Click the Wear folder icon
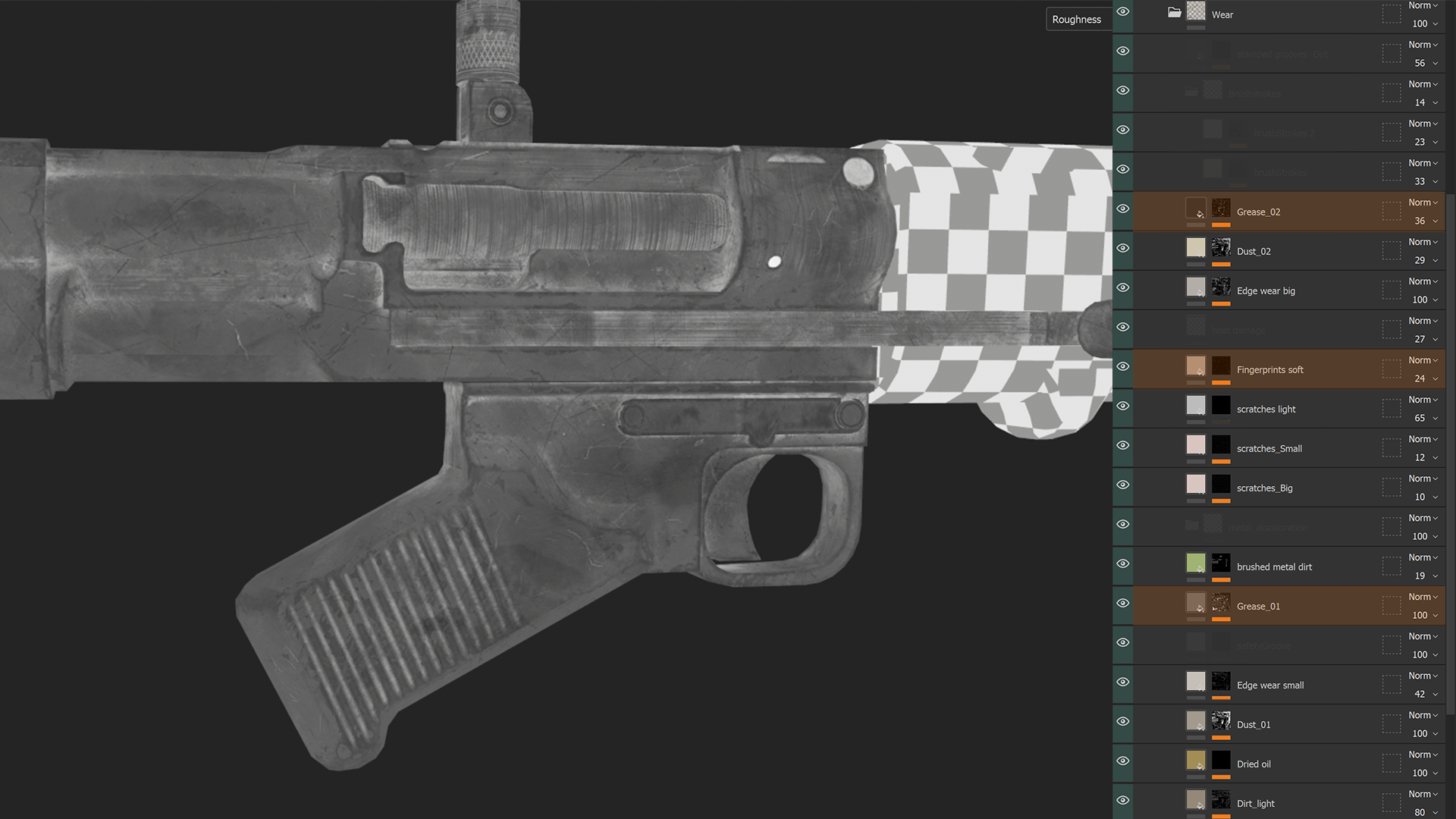 tap(1174, 12)
